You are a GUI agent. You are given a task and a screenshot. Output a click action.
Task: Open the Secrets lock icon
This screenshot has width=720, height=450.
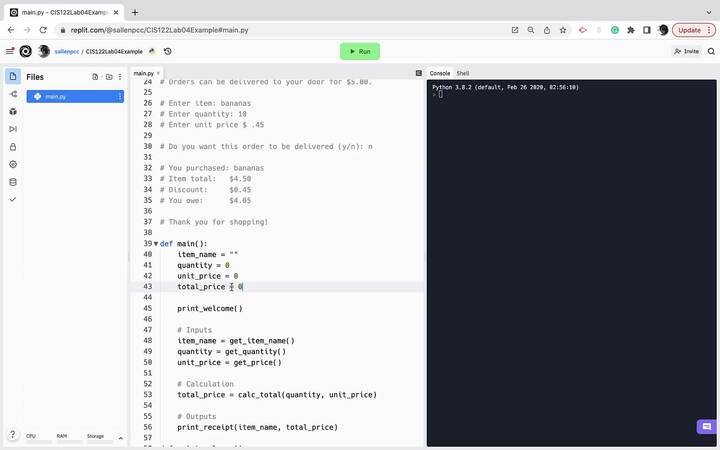(x=13, y=146)
